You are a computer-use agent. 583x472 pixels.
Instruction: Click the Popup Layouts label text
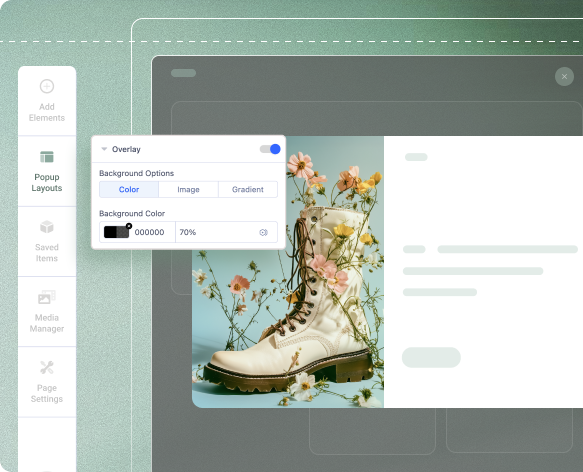click(x=47, y=183)
